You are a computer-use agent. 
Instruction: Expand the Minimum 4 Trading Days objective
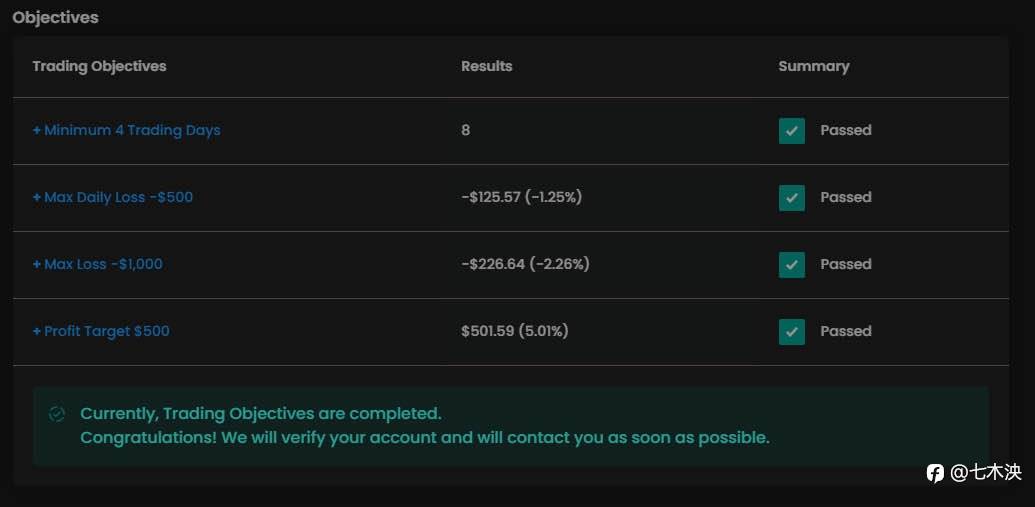click(x=127, y=130)
